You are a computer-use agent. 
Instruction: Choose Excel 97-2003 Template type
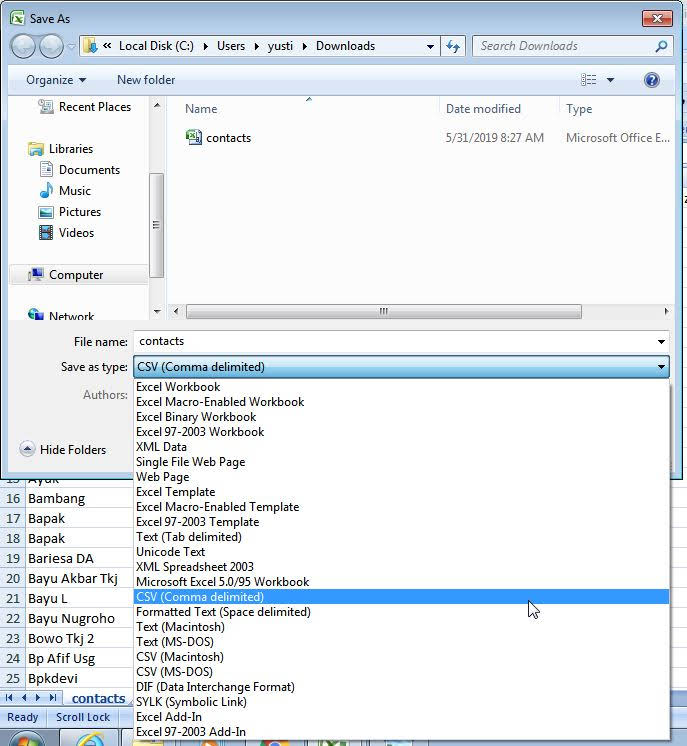pyautogui.click(x=402, y=522)
